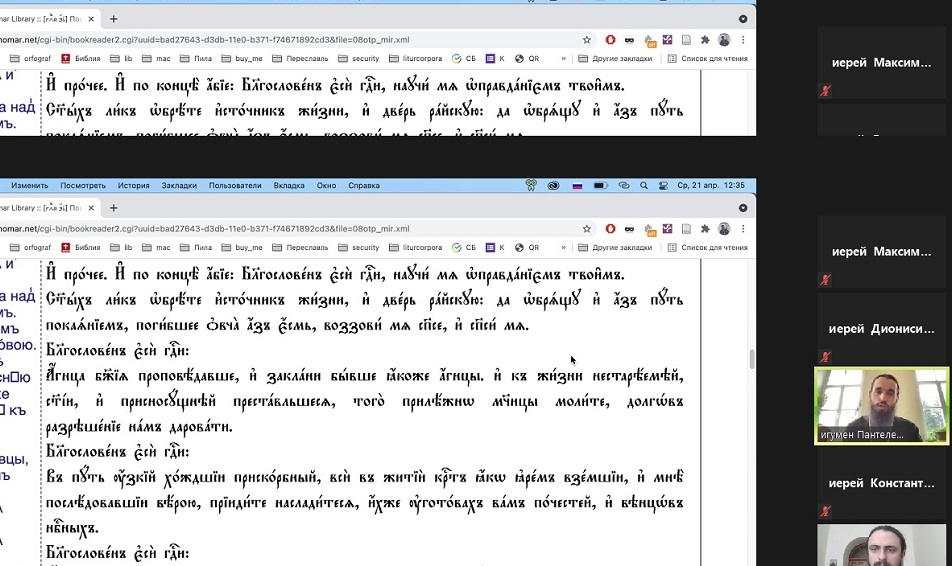Screen dimensions: 952x566
Task: Open the 'История' menu in the menu bar
Action: pos(133,185)
